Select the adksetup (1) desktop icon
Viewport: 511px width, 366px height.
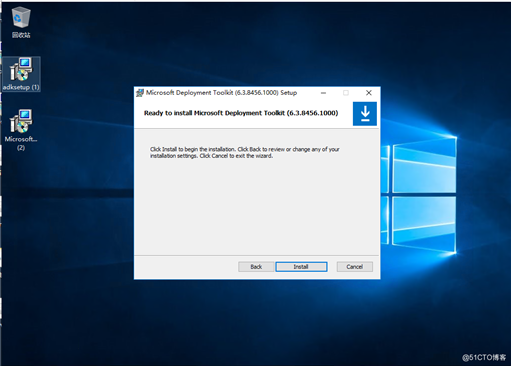point(21,74)
